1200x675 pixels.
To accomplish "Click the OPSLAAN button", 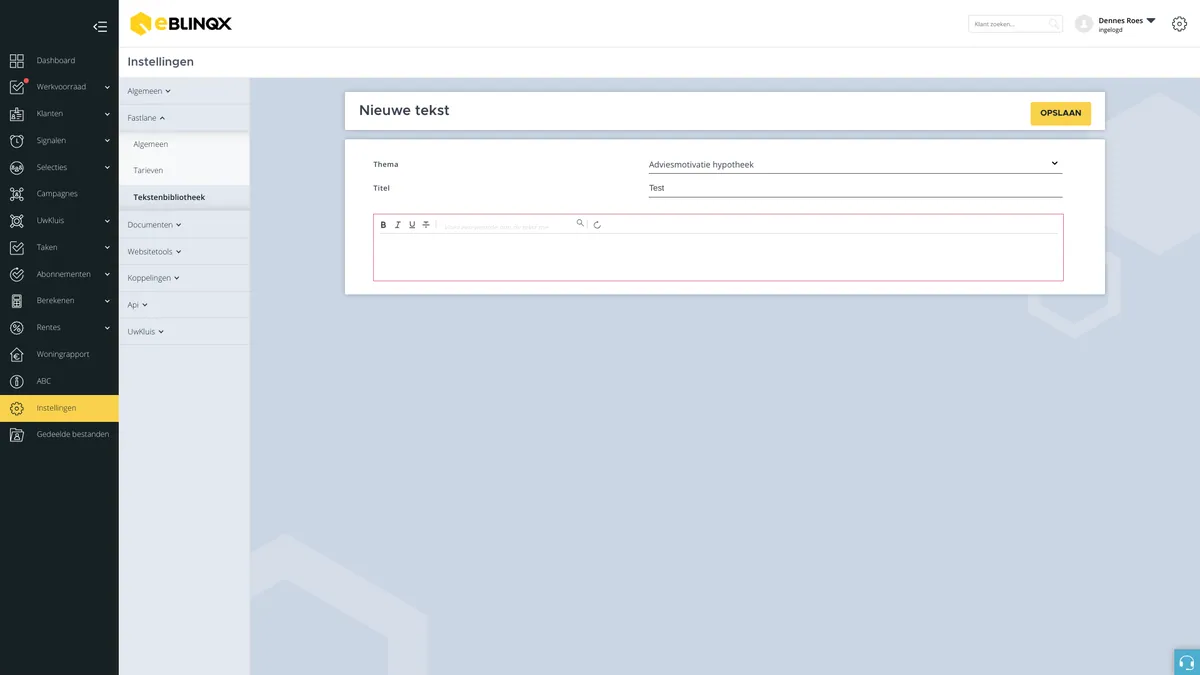I will coord(1060,113).
